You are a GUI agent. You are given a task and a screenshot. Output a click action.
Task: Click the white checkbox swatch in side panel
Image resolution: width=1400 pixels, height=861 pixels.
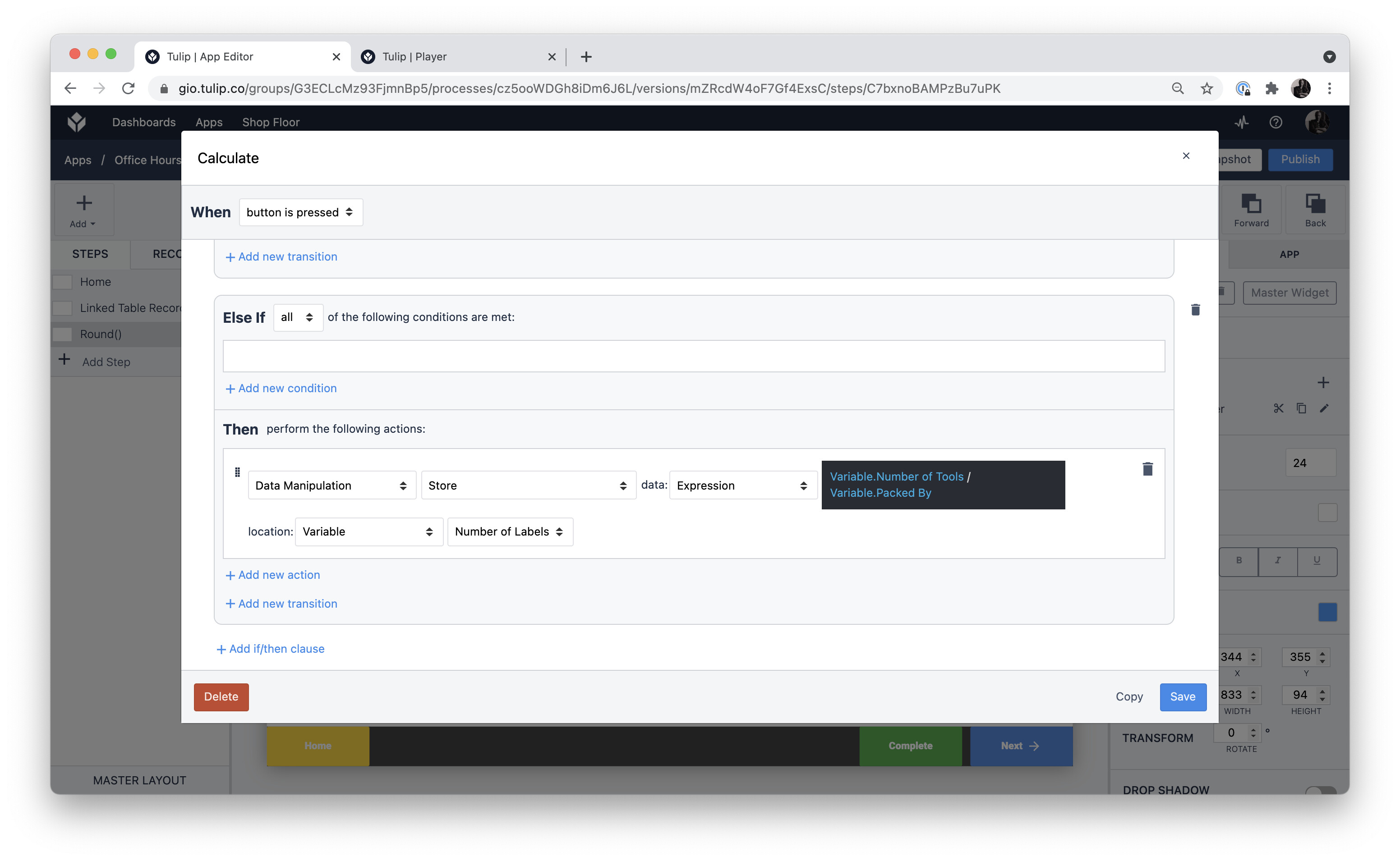pos(1327,513)
